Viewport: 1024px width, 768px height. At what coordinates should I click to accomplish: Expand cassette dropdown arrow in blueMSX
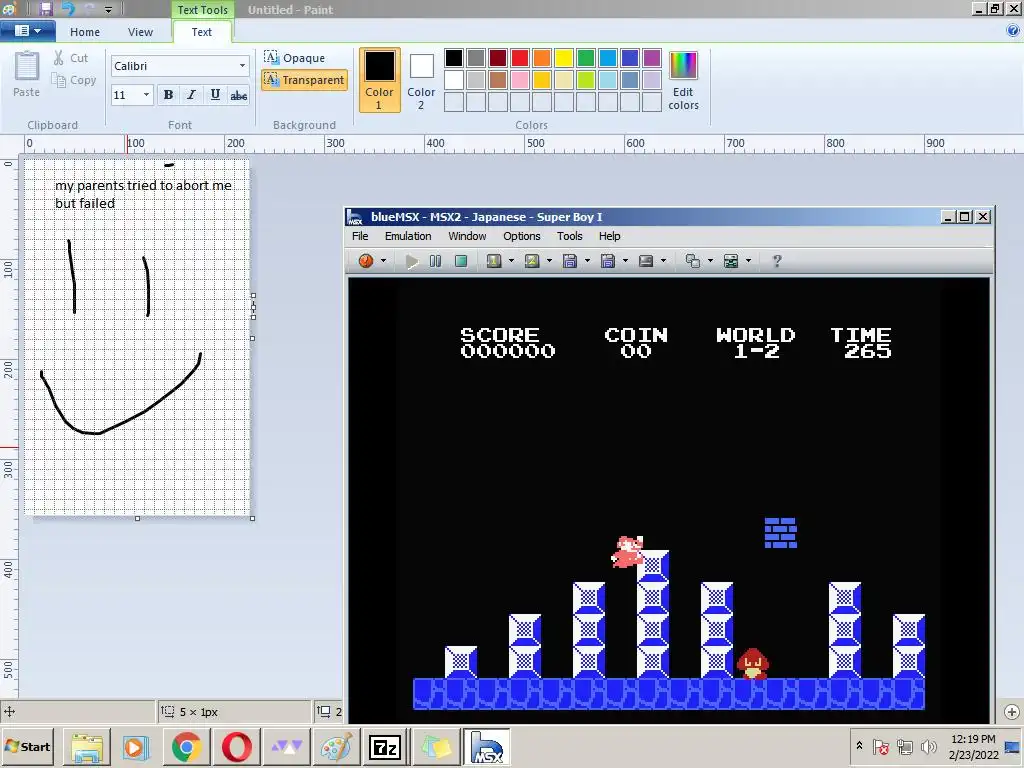pos(664,261)
